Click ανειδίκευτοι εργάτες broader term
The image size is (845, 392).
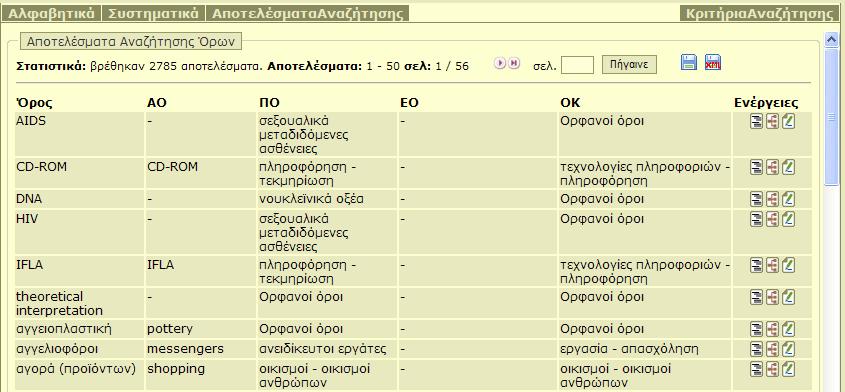point(323,349)
